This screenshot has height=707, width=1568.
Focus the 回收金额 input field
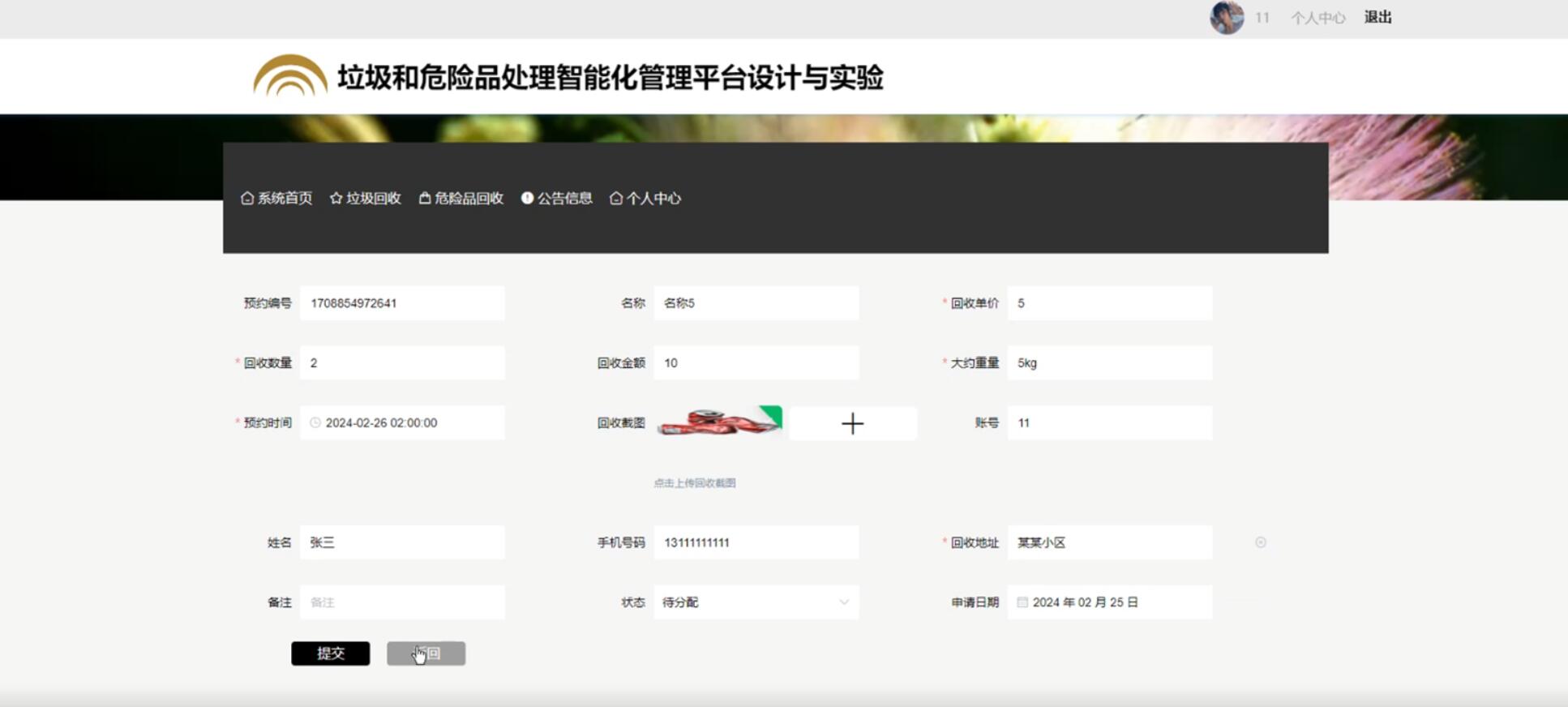point(756,362)
